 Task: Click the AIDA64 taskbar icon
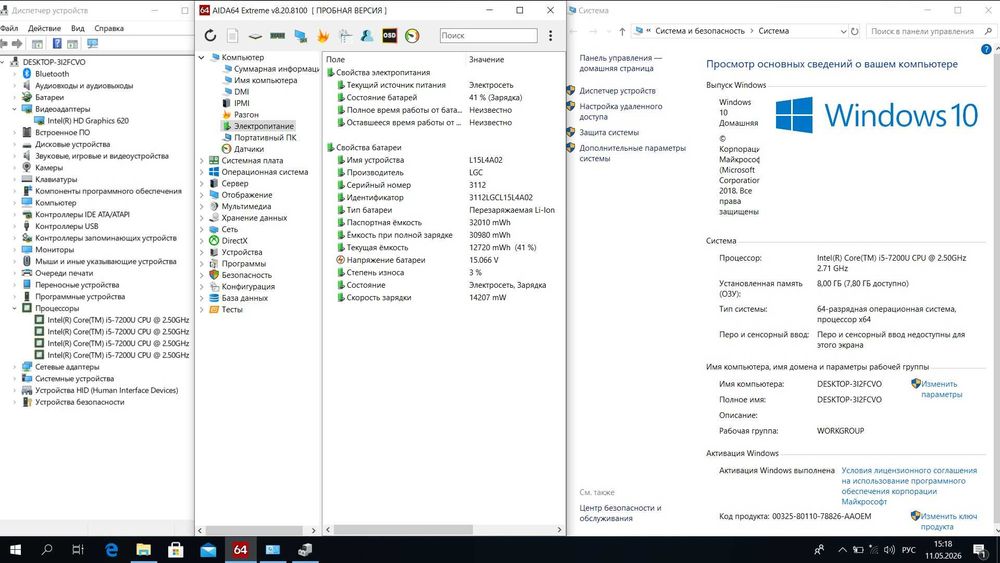240,549
